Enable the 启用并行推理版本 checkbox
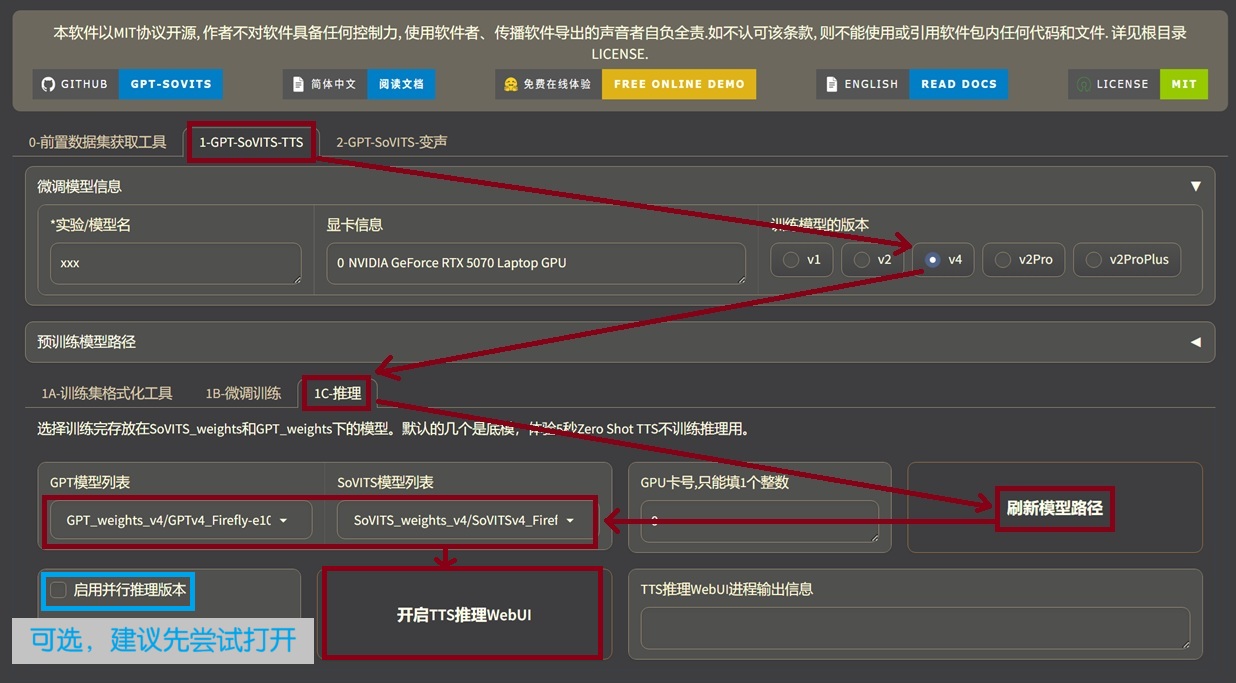 [x=59, y=590]
